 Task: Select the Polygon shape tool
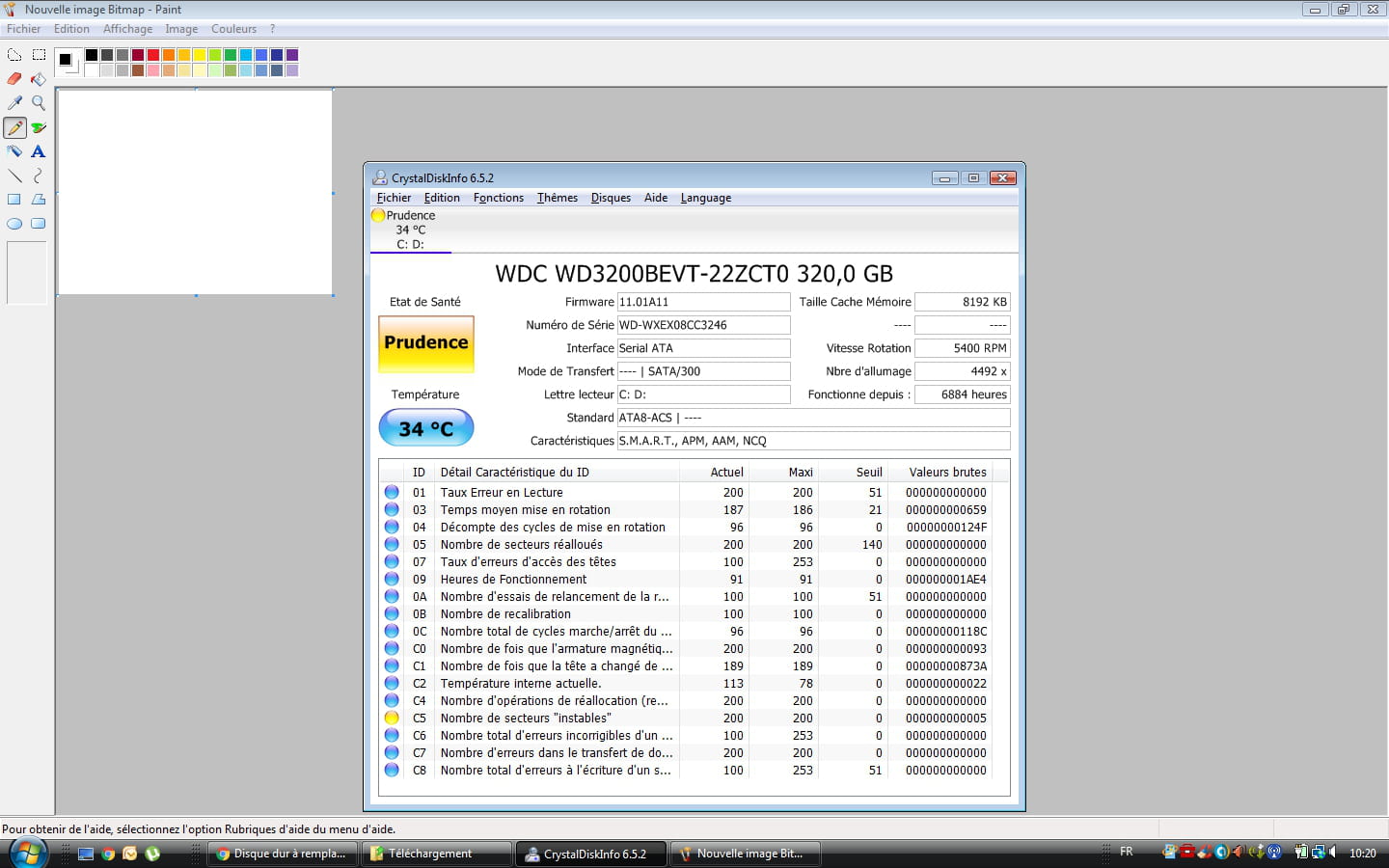[x=39, y=200]
